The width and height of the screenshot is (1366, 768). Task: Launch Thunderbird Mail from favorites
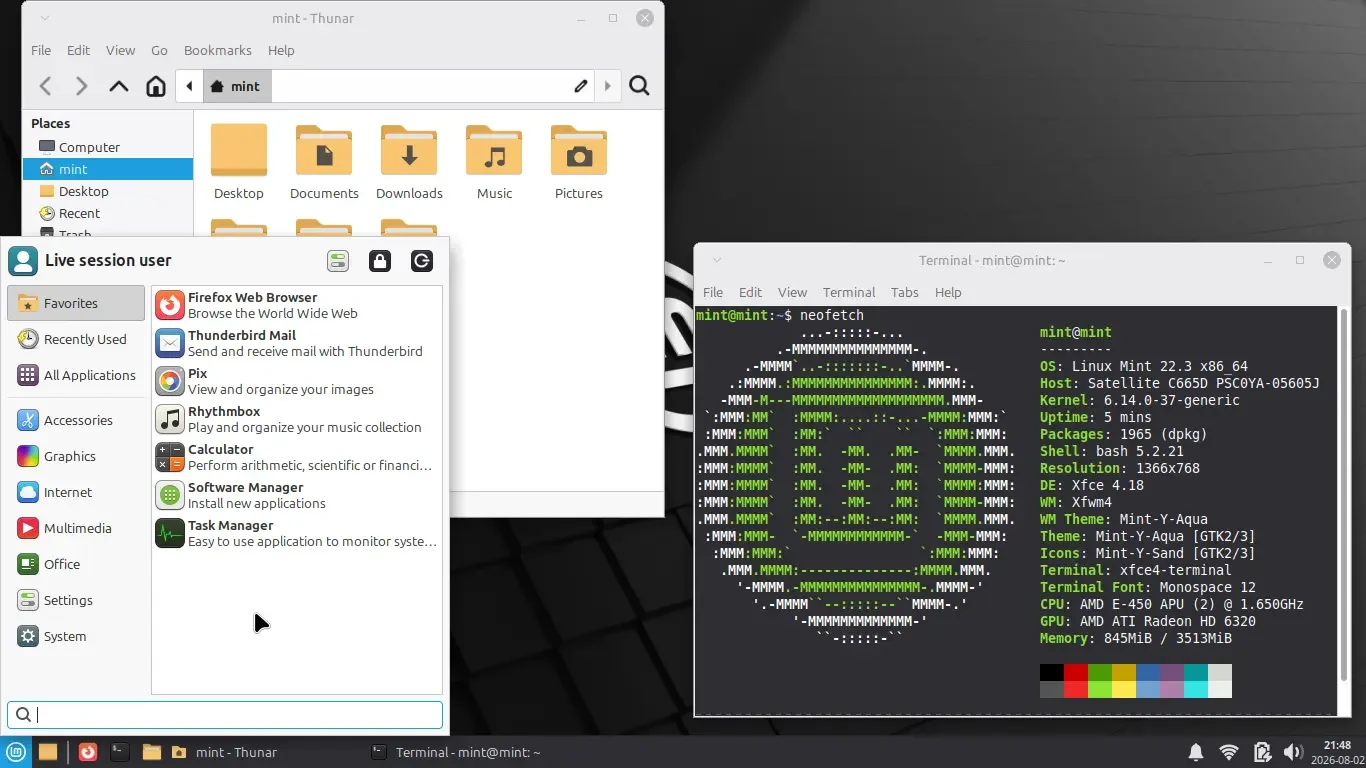tap(297, 343)
